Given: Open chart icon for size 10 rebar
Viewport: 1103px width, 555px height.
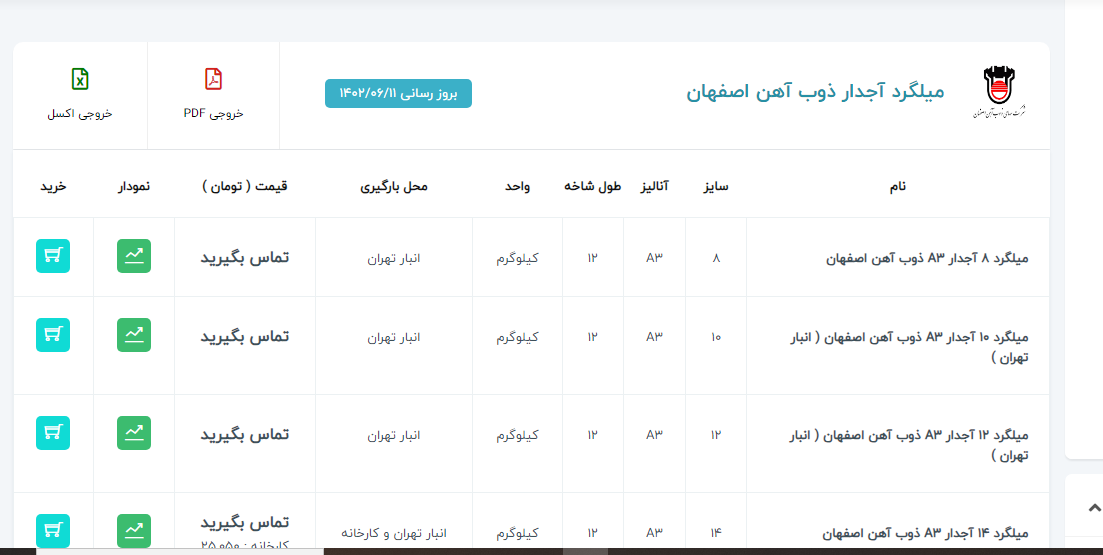Looking at the screenshot, I should click(x=133, y=335).
